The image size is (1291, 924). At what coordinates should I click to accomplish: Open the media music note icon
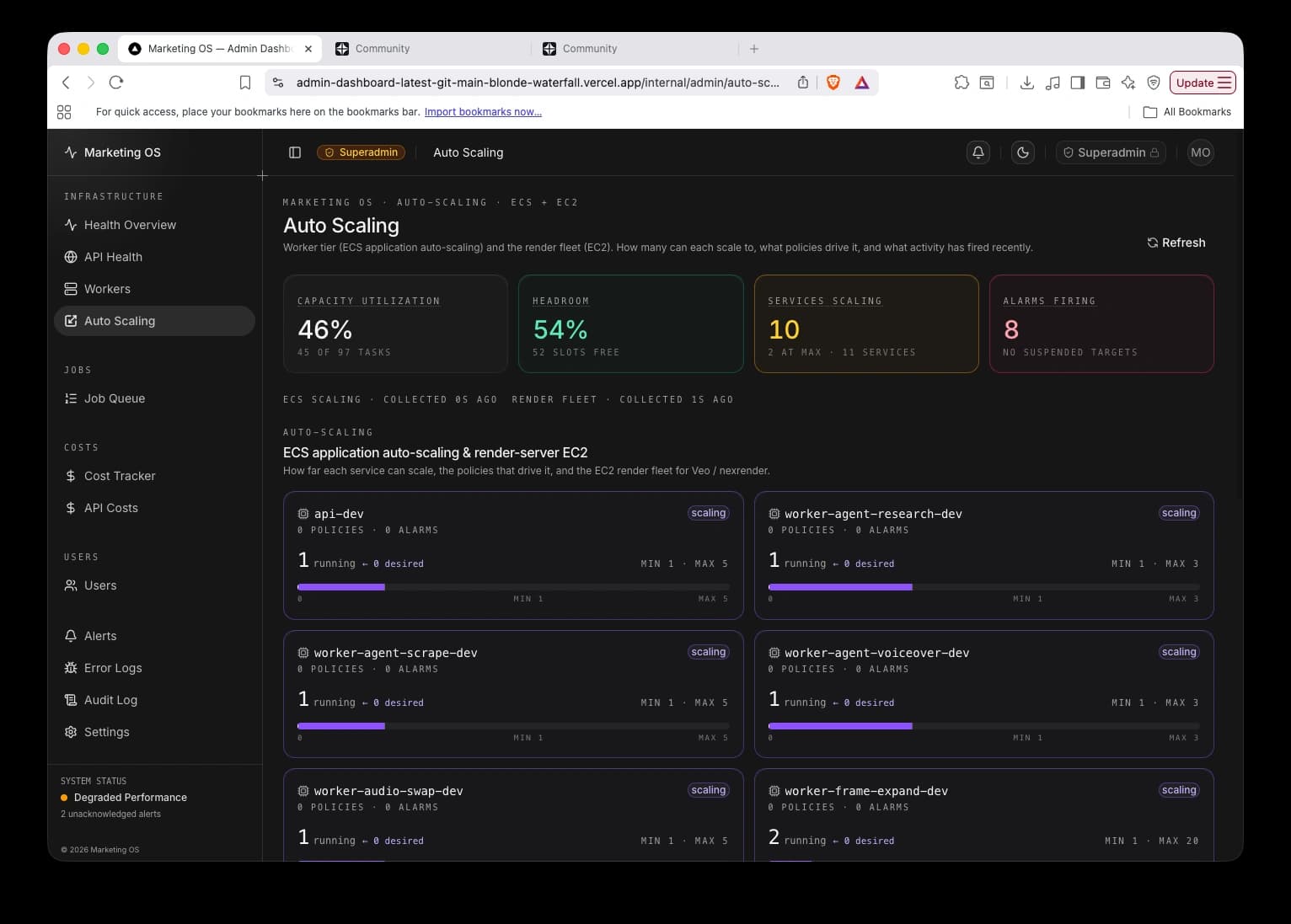click(1053, 83)
